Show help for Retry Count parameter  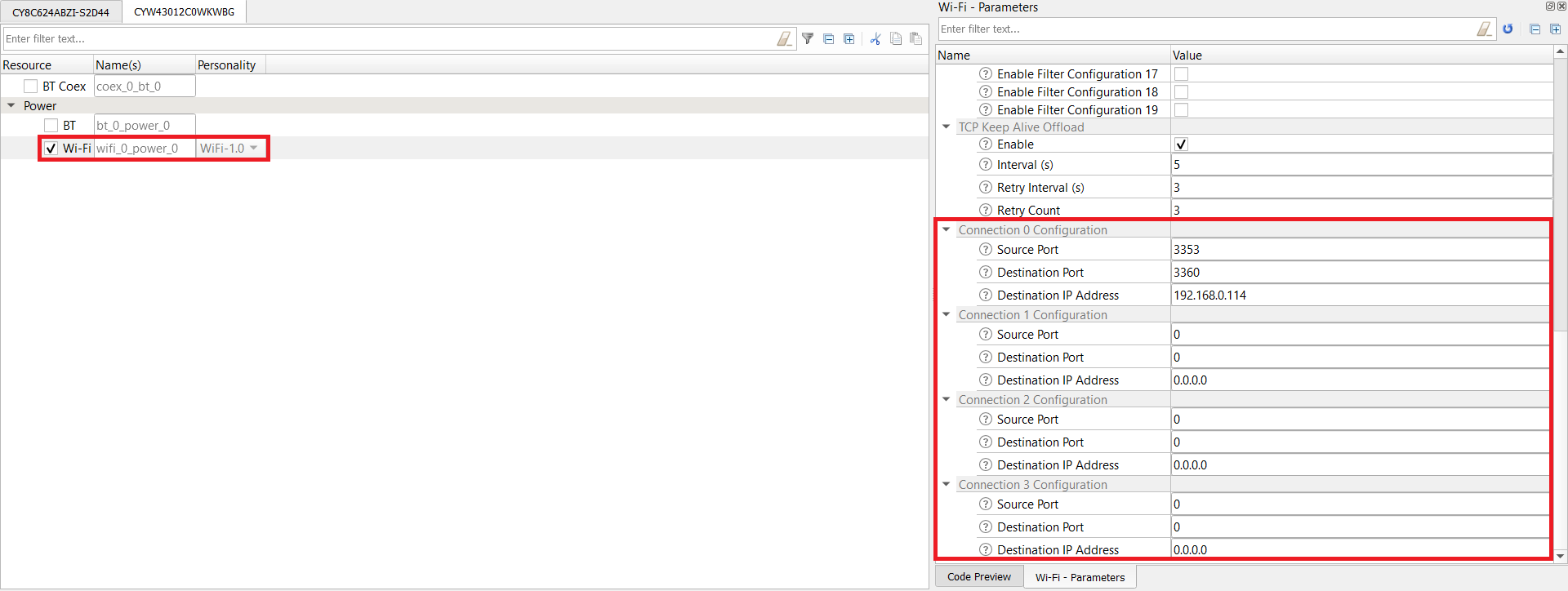(x=986, y=210)
